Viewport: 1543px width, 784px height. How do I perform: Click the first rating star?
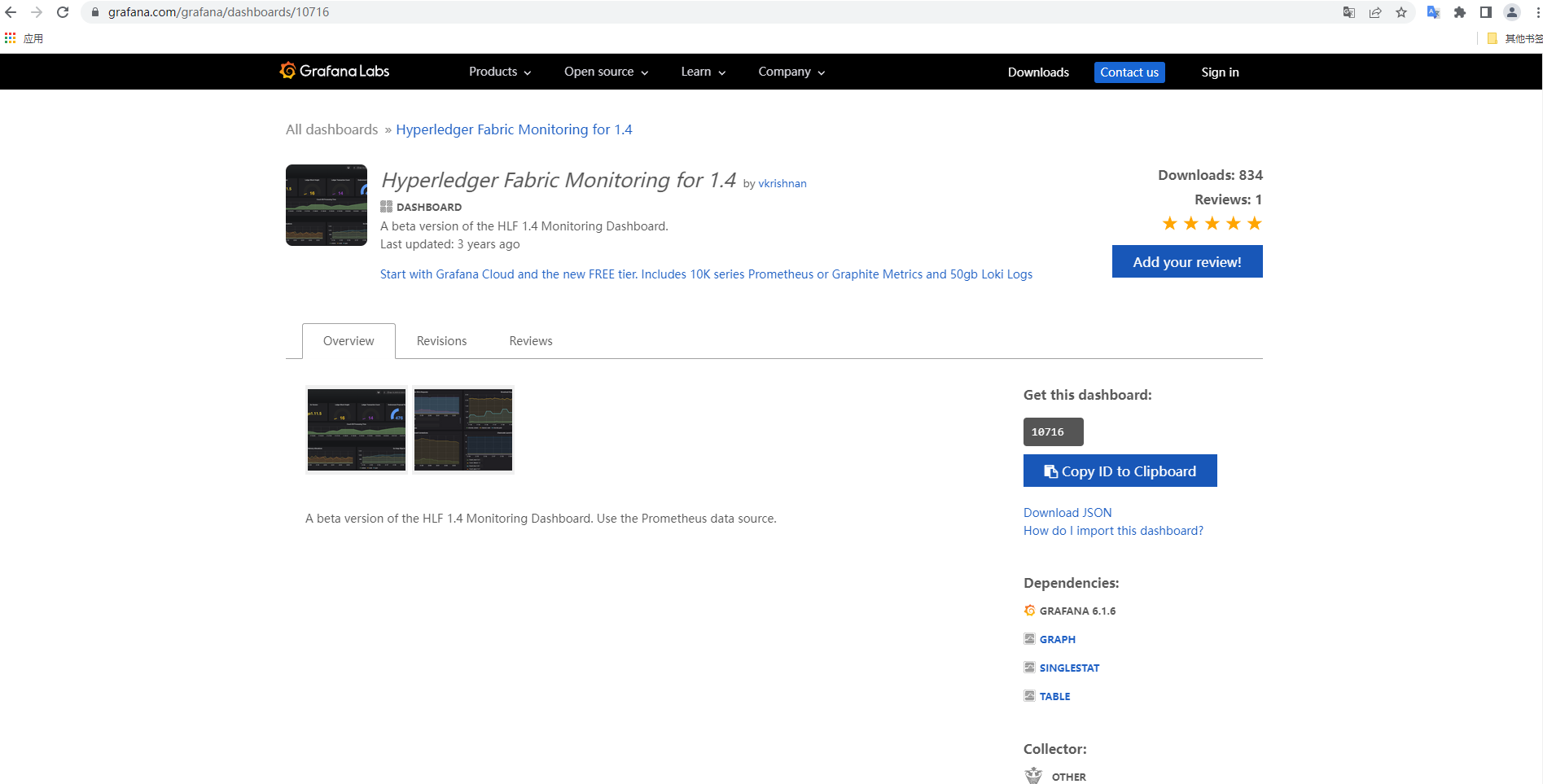[1170, 223]
